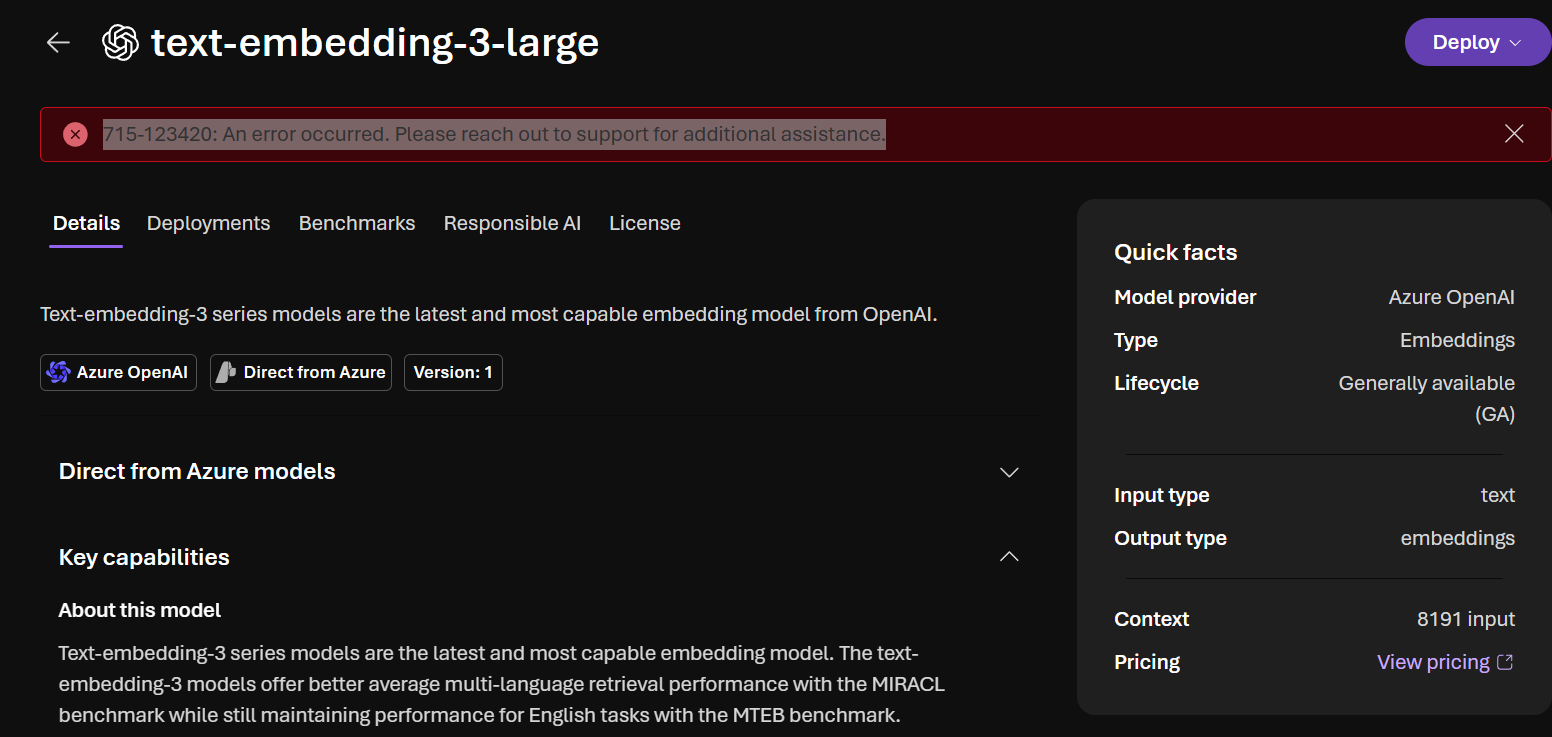1552x737 pixels.
Task: Click the 8191 input context value
Action: tap(1466, 619)
